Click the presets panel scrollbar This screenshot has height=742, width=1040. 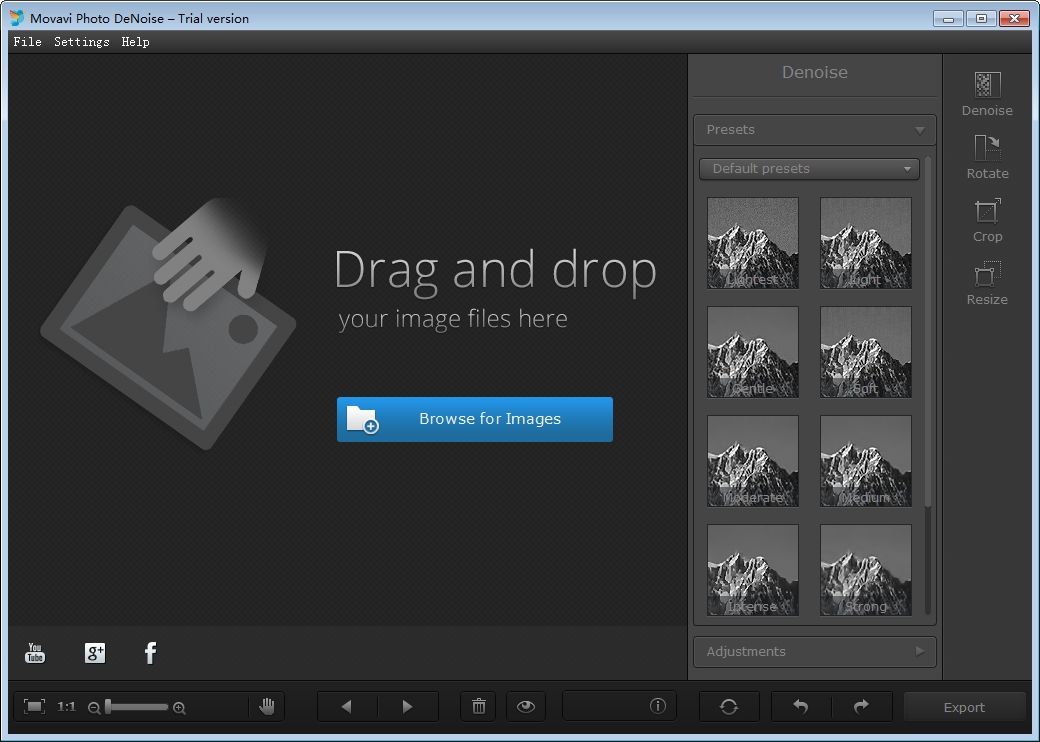(x=927, y=332)
